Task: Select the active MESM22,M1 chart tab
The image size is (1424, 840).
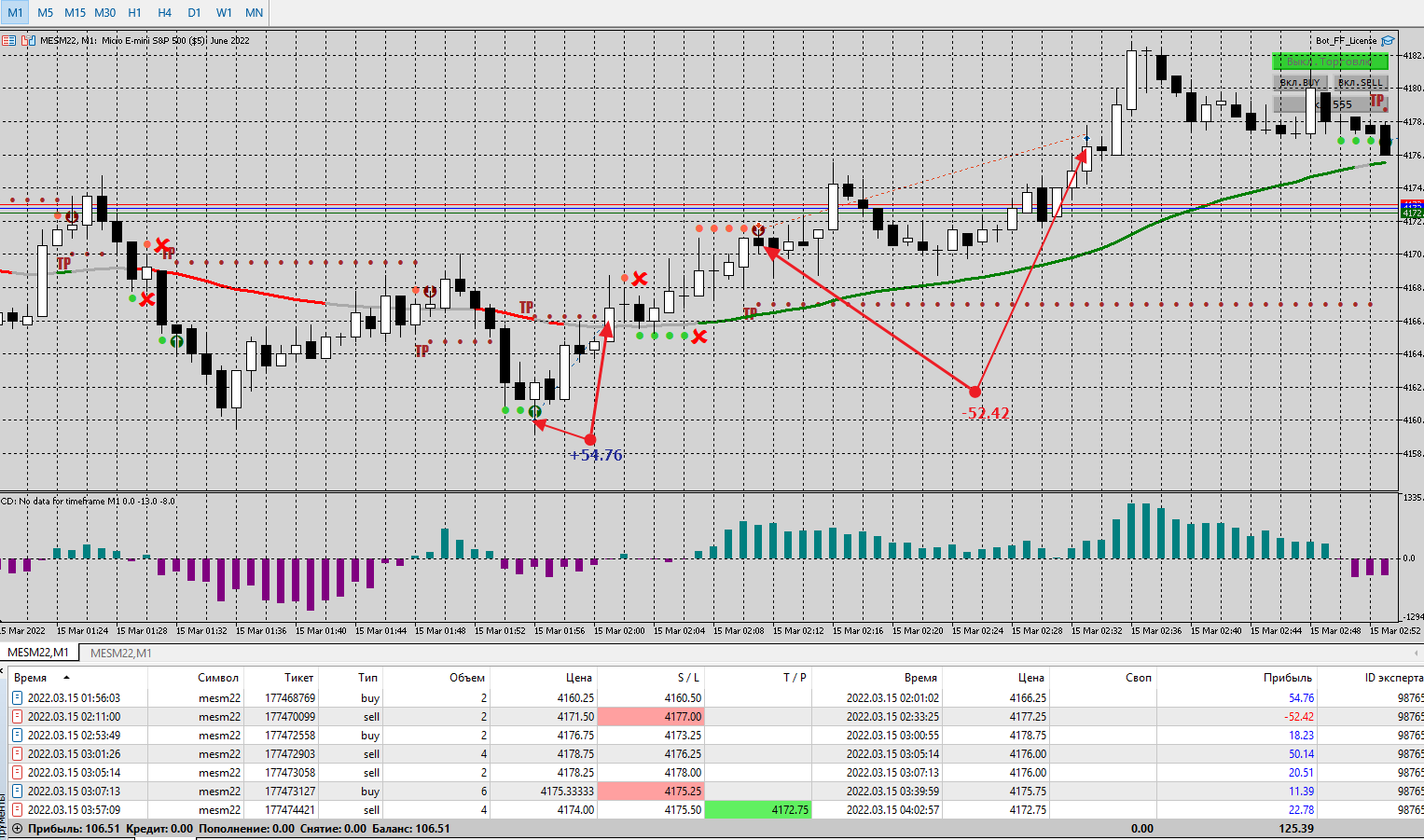Action: click(x=38, y=653)
